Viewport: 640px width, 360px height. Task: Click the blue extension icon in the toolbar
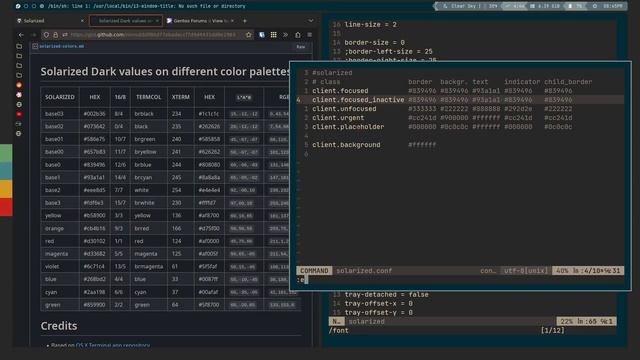[262, 35]
